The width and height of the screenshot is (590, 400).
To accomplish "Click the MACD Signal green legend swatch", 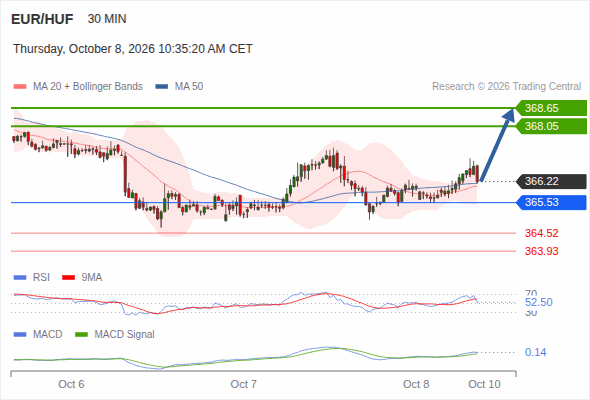I will coord(81,335).
